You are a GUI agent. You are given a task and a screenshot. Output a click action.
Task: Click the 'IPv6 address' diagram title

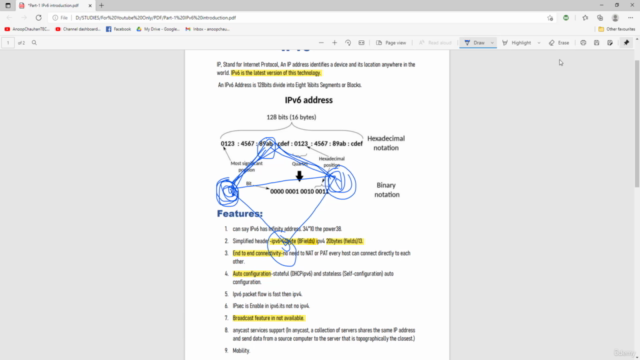point(309,100)
